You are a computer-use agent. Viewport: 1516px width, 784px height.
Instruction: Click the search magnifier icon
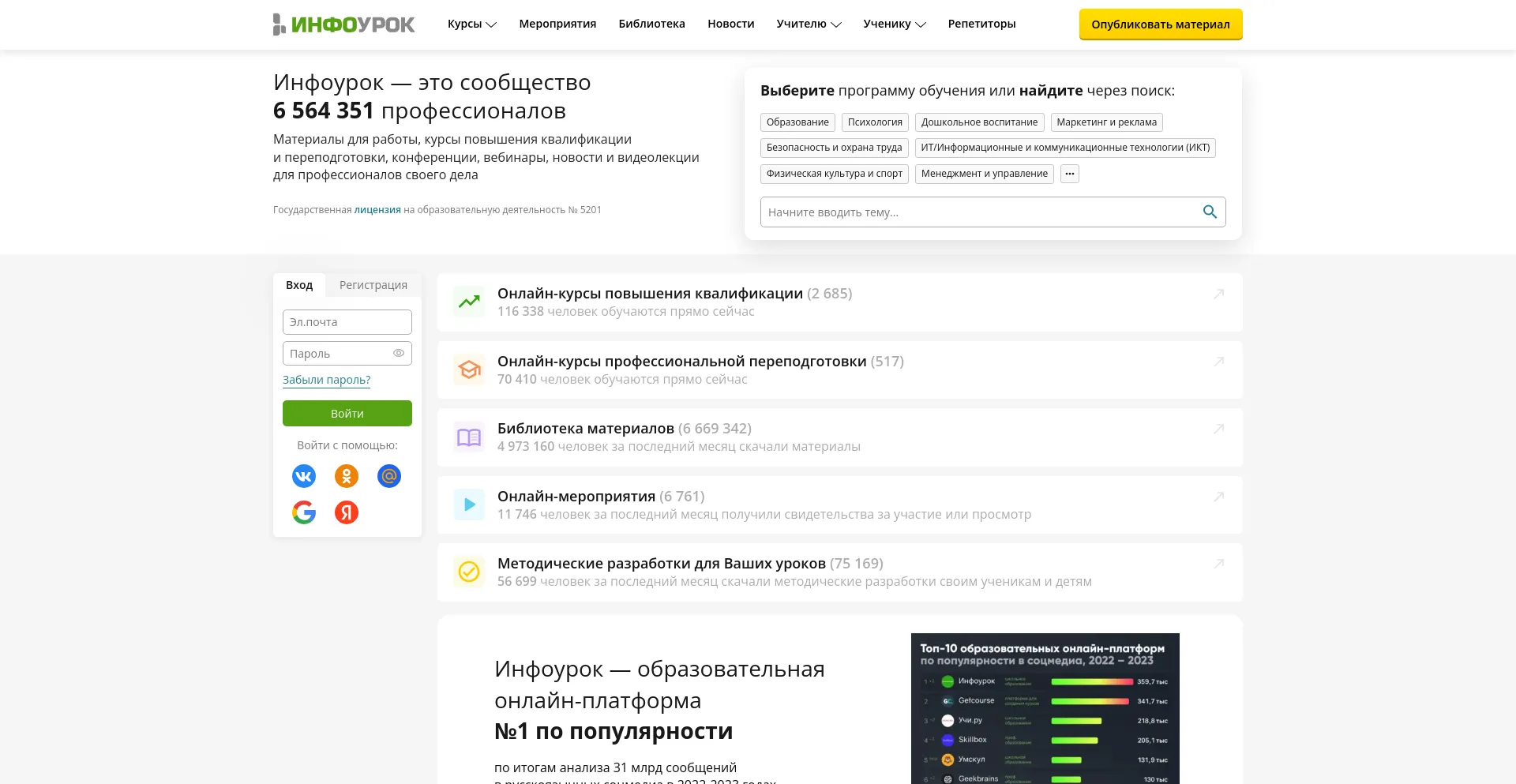(1210, 212)
